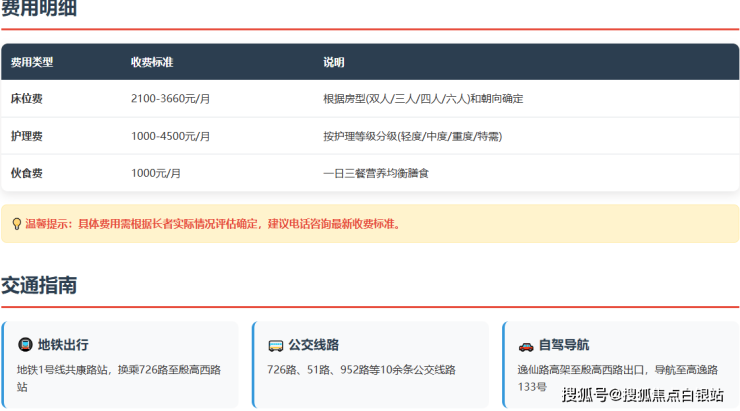Click the 1000-4500元/月 price cell
Screen dimensions: 740x411
(x=170, y=136)
